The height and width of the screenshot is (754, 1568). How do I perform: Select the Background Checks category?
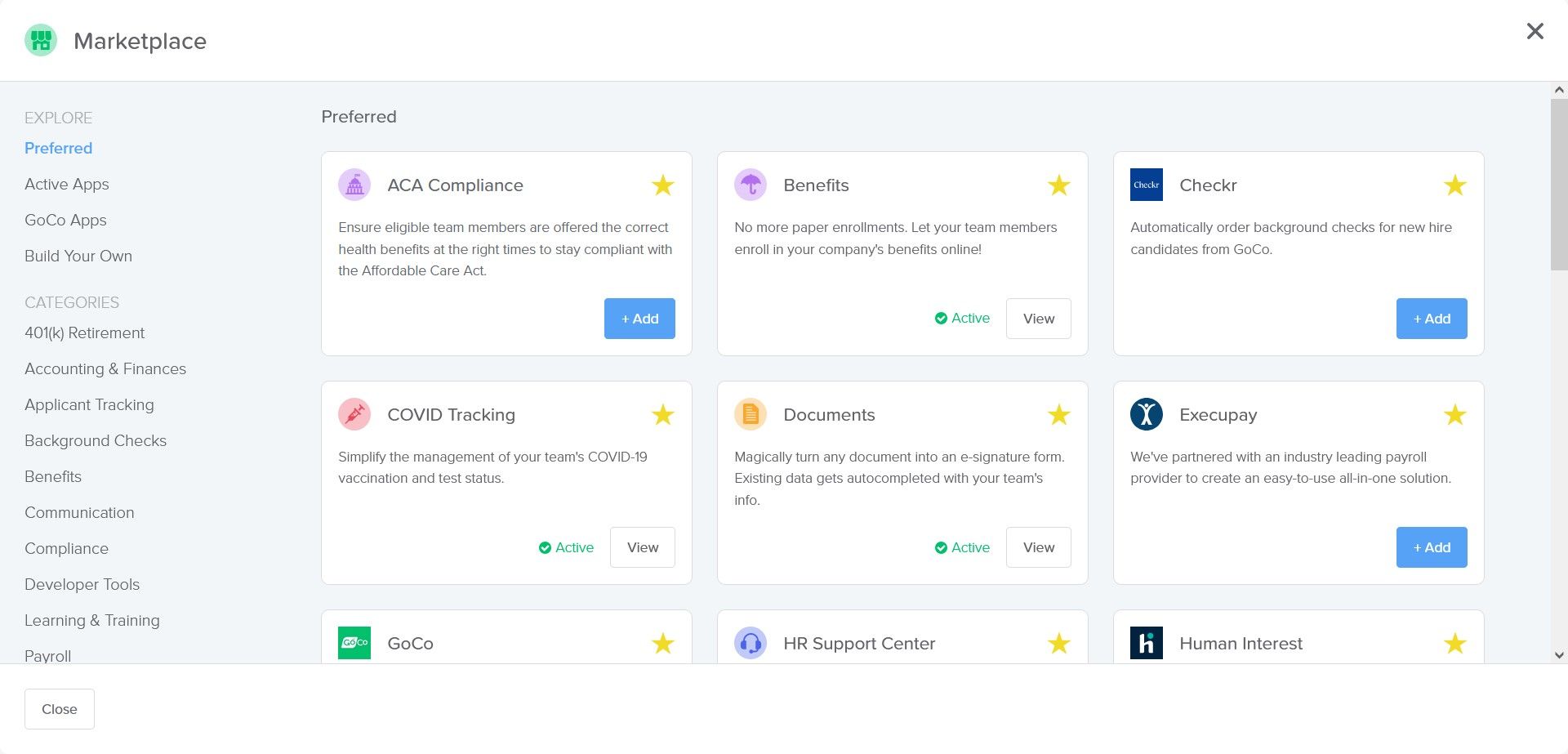(x=96, y=440)
